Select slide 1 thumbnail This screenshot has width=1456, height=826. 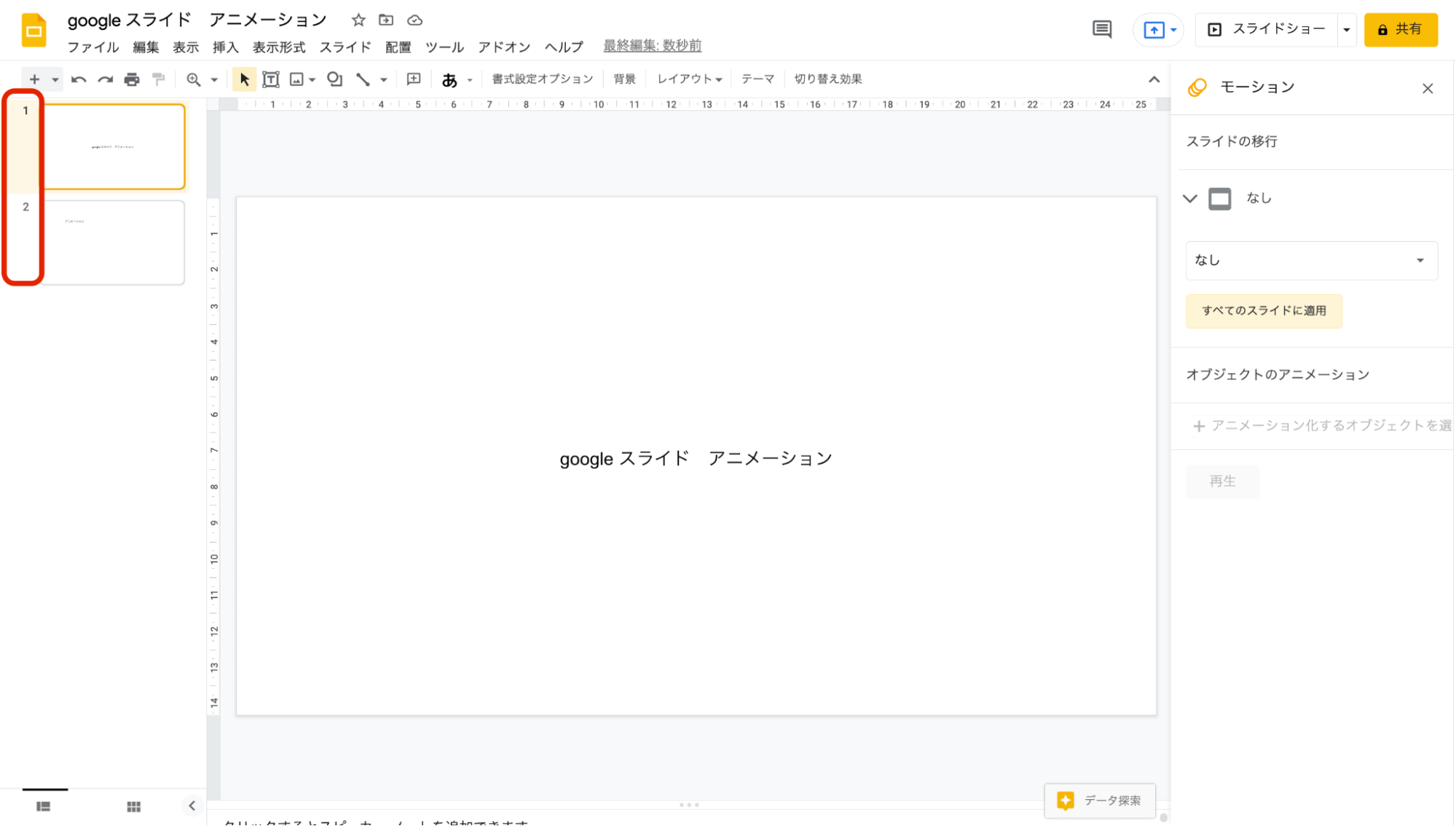[x=115, y=147]
